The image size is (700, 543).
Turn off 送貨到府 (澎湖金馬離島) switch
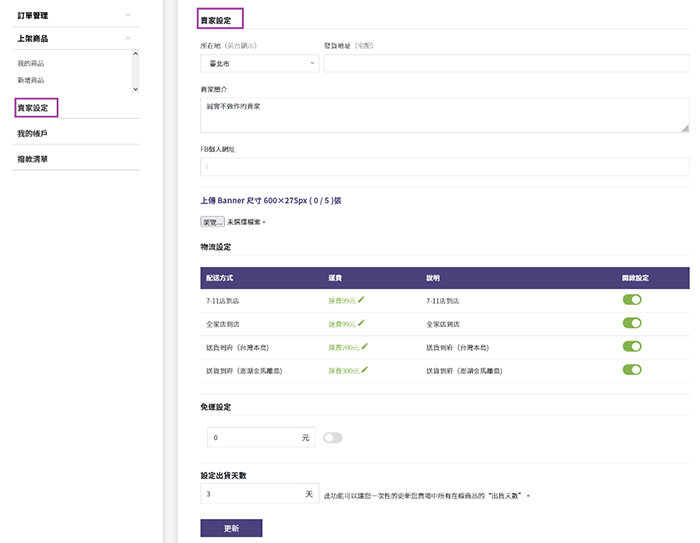coord(631,369)
